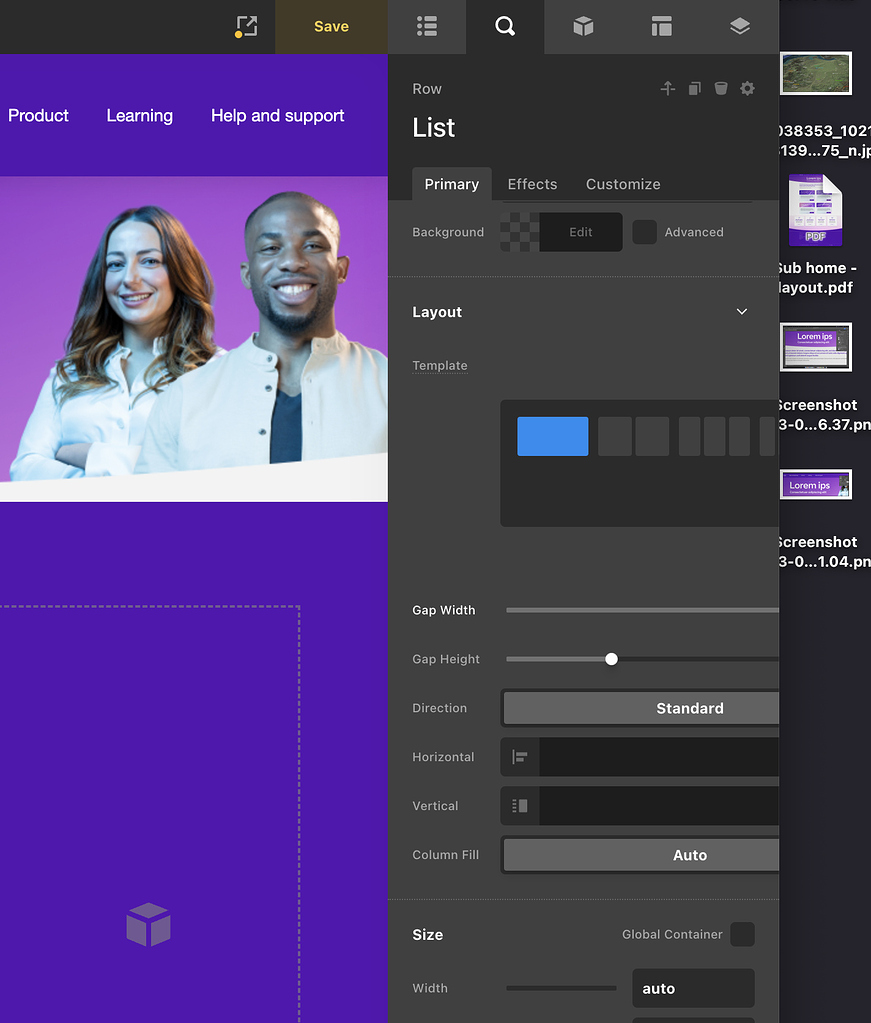Edit the background color
This screenshot has height=1023, width=871.
pos(580,231)
